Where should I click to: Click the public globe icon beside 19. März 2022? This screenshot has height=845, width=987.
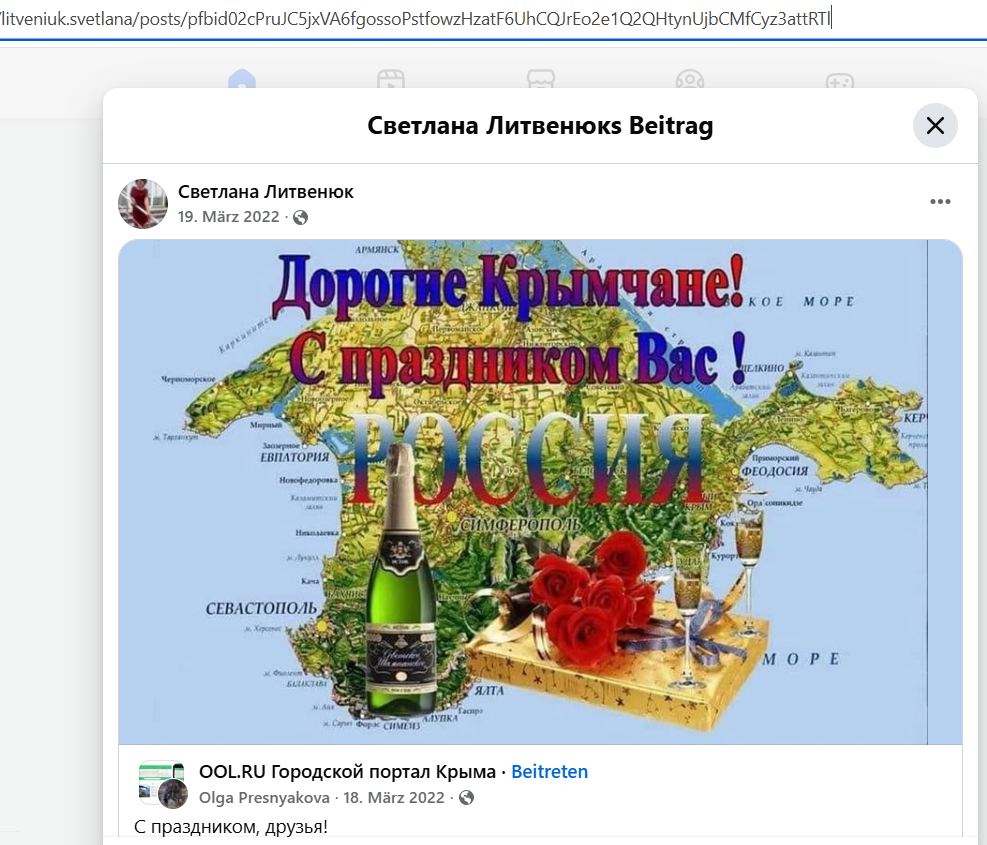301,218
